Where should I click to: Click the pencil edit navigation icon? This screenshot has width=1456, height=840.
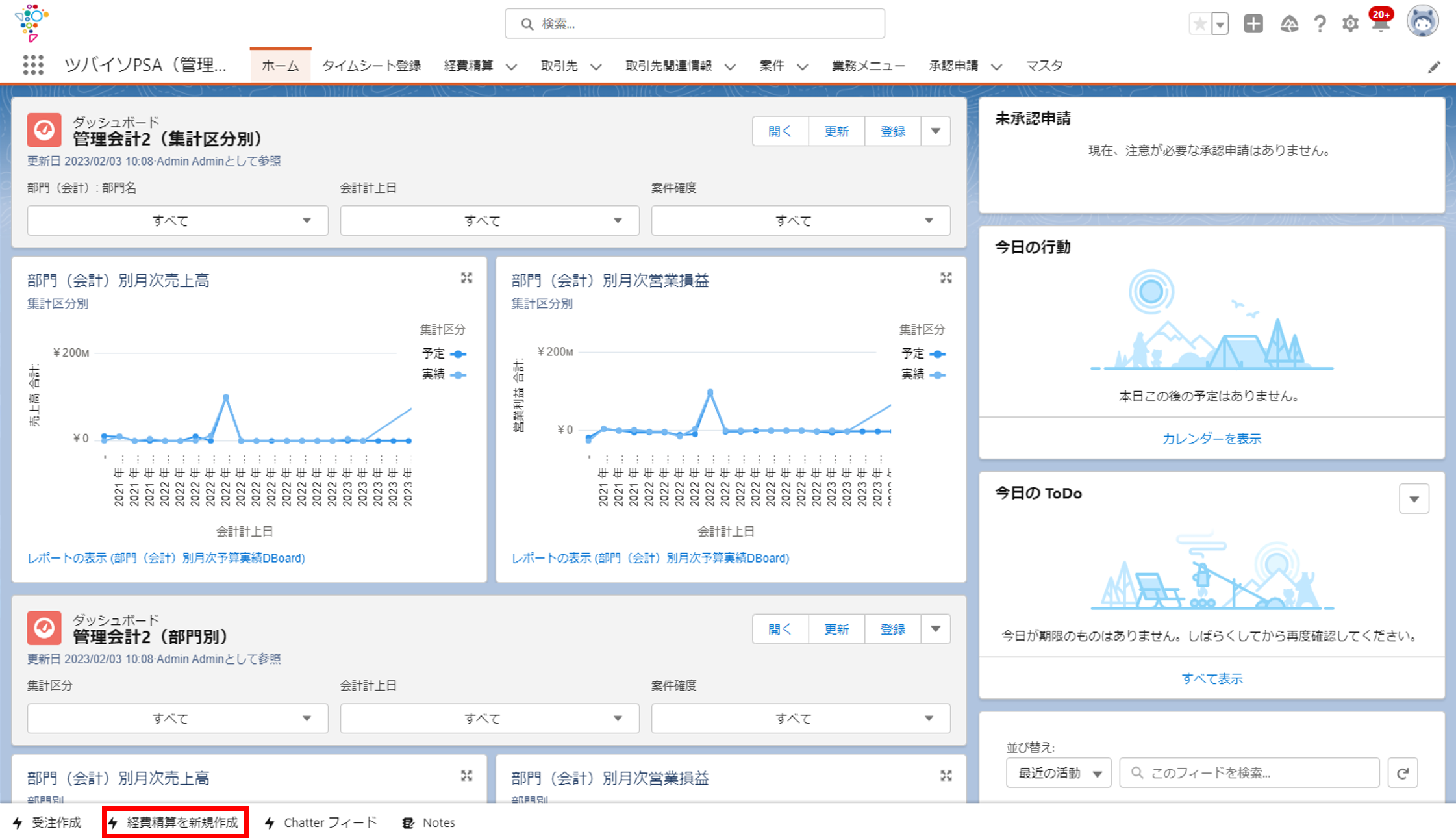pyautogui.click(x=1435, y=67)
